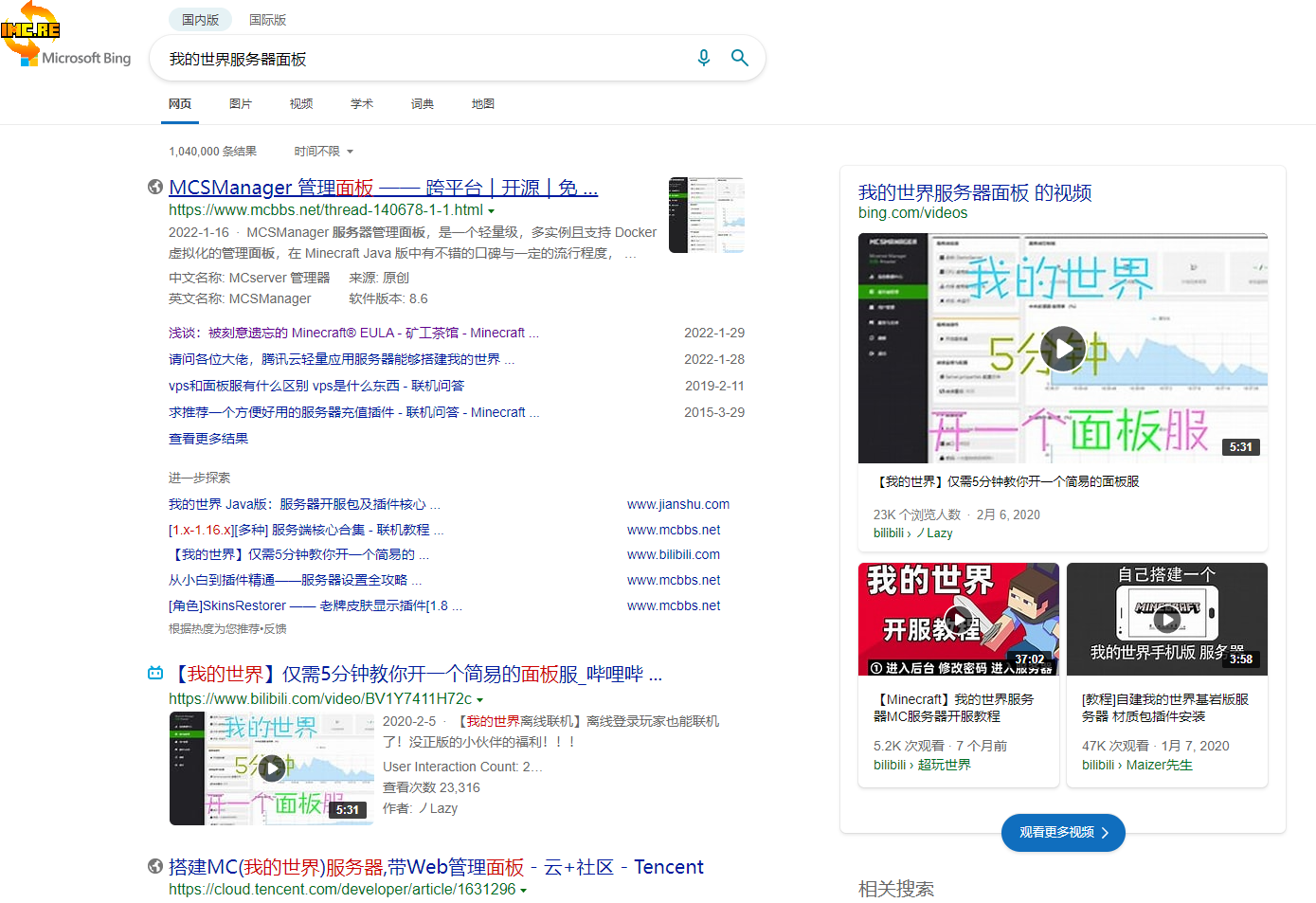Select the 图片 tab
Screen dimensions: 1316x903
pos(241,104)
